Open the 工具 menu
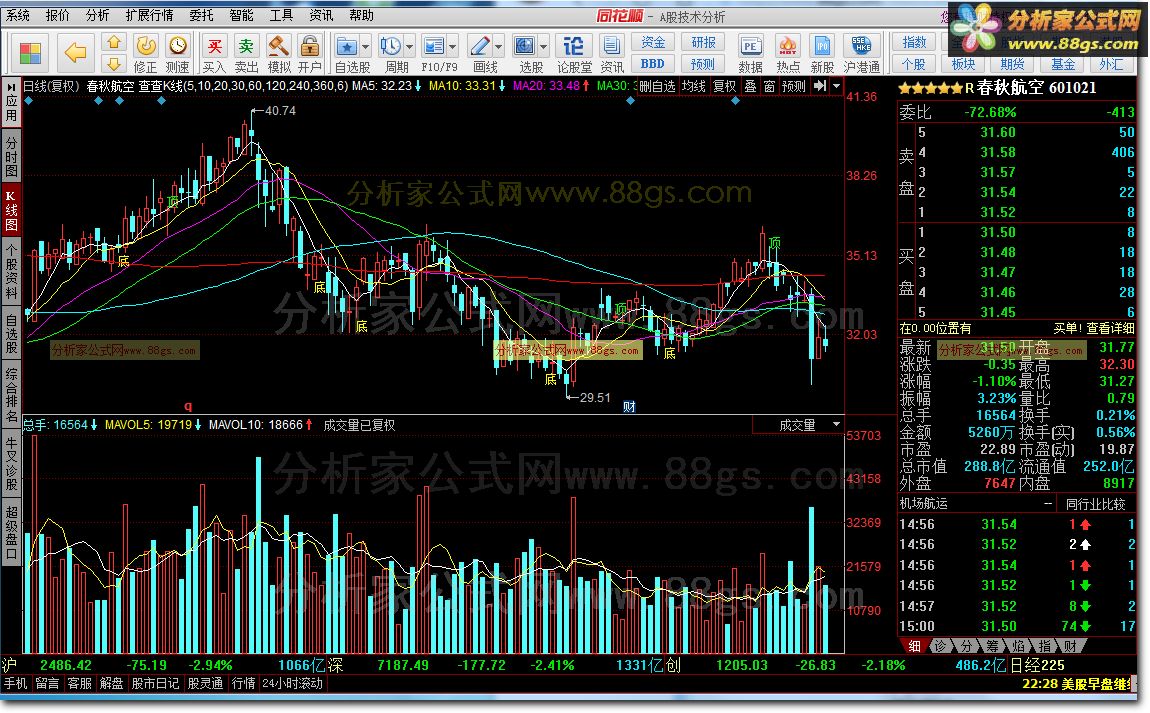1150x713 pixels. (x=281, y=15)
